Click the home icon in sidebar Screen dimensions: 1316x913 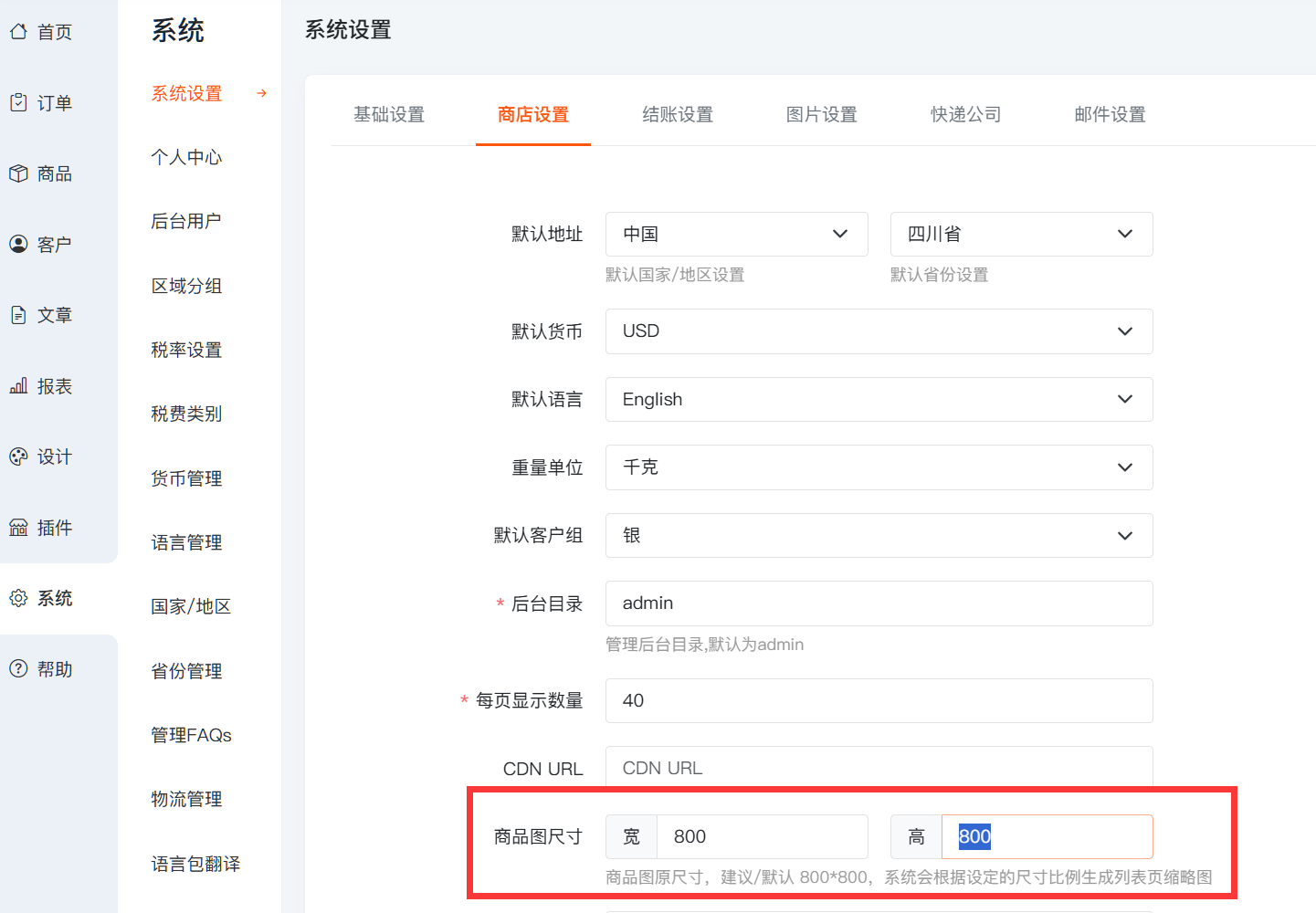pos(18,32)
